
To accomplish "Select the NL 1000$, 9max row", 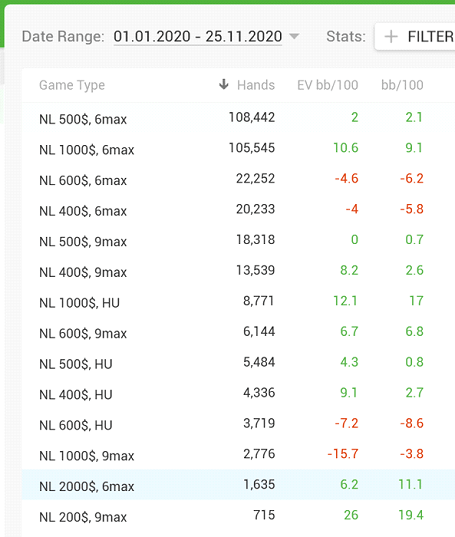I will (x=238, y=454).
